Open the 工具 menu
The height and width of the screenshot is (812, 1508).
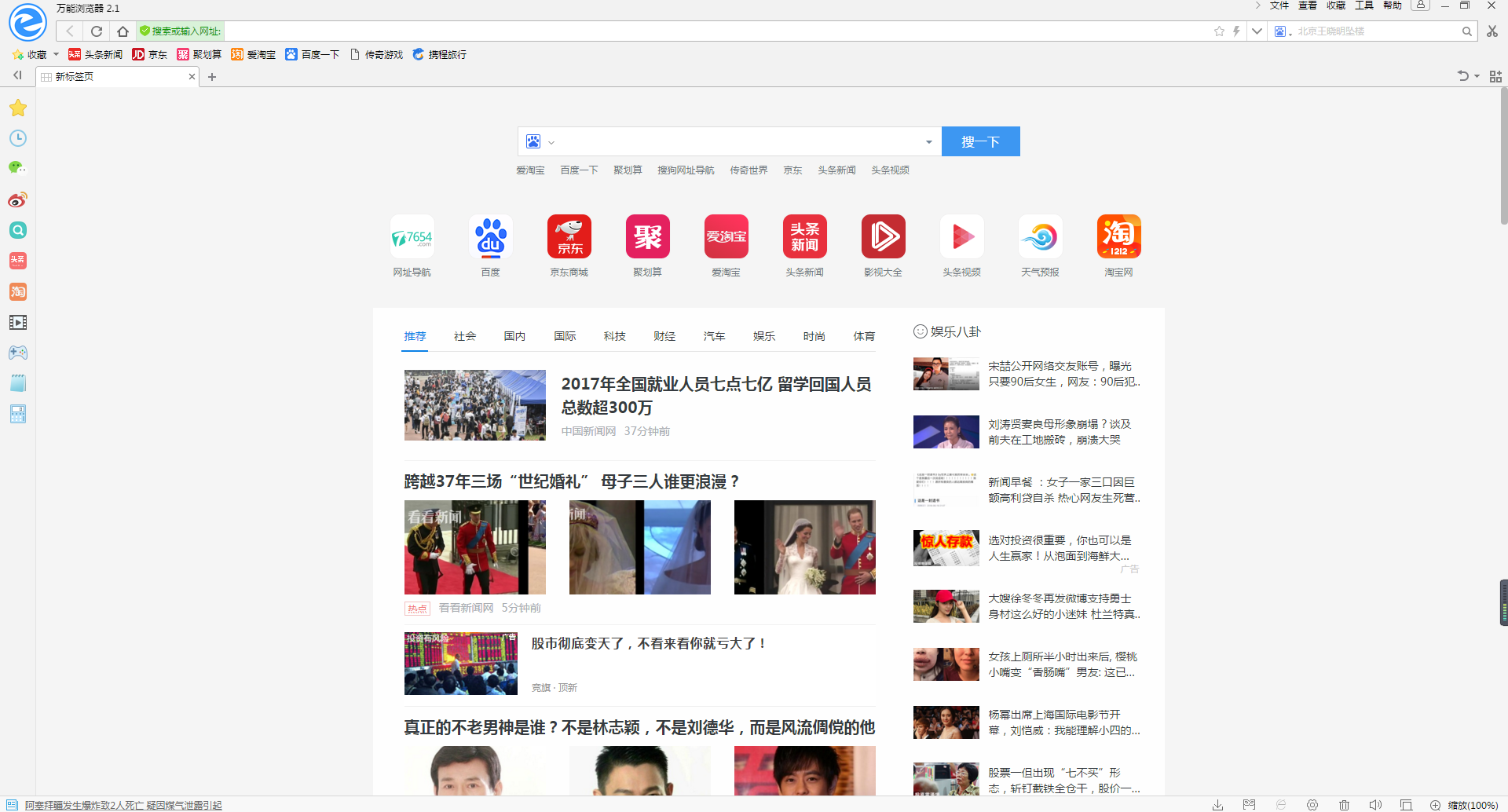pyautogui.click(x=1364, y=5)
